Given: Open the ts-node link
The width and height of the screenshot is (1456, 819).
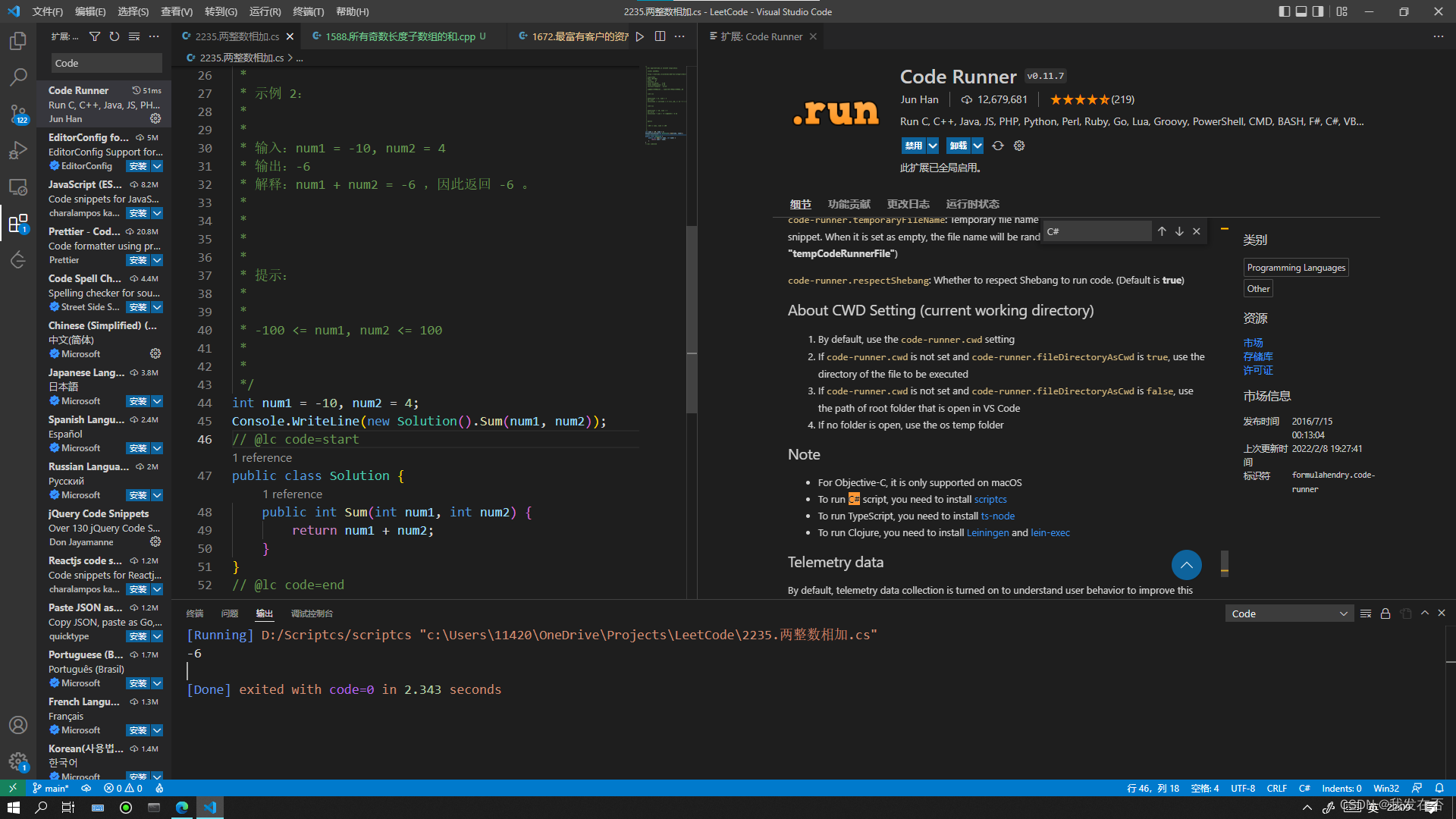Looking at the screenshot, I should [997, 516].
